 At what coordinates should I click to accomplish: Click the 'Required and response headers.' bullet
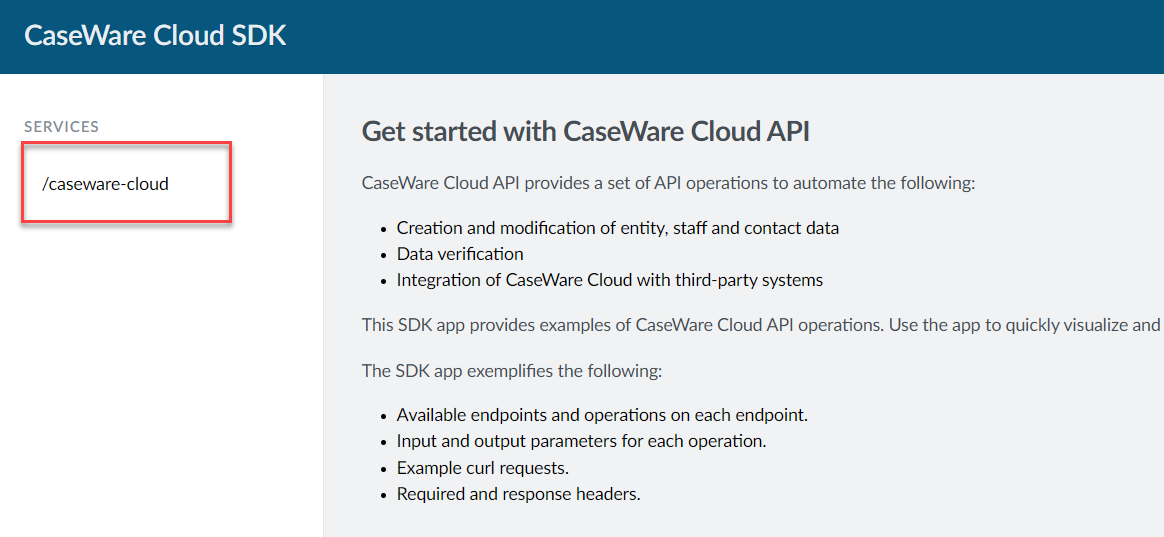tap(518, 494)
